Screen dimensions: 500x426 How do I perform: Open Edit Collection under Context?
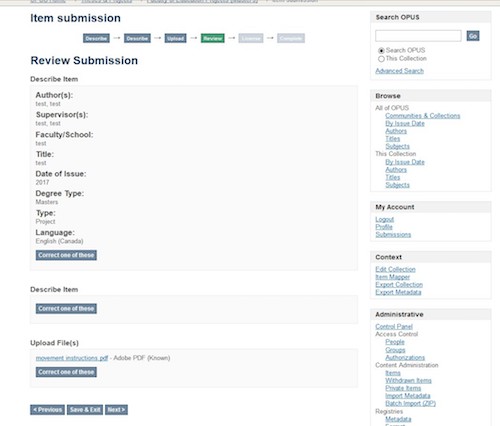(x=395, y=269)
